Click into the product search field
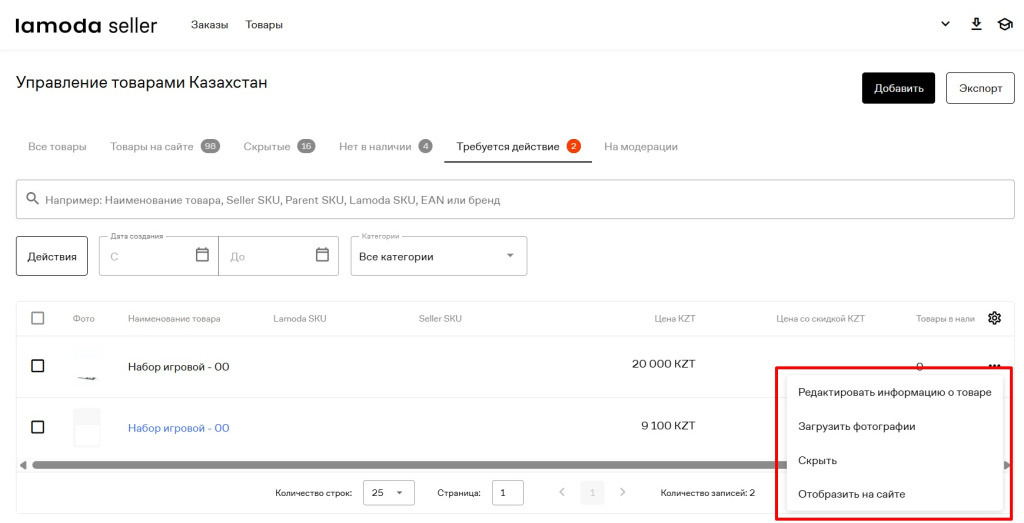Image resolution: width=1024 pixels, height=523 pixels. [x=520, y=200]
